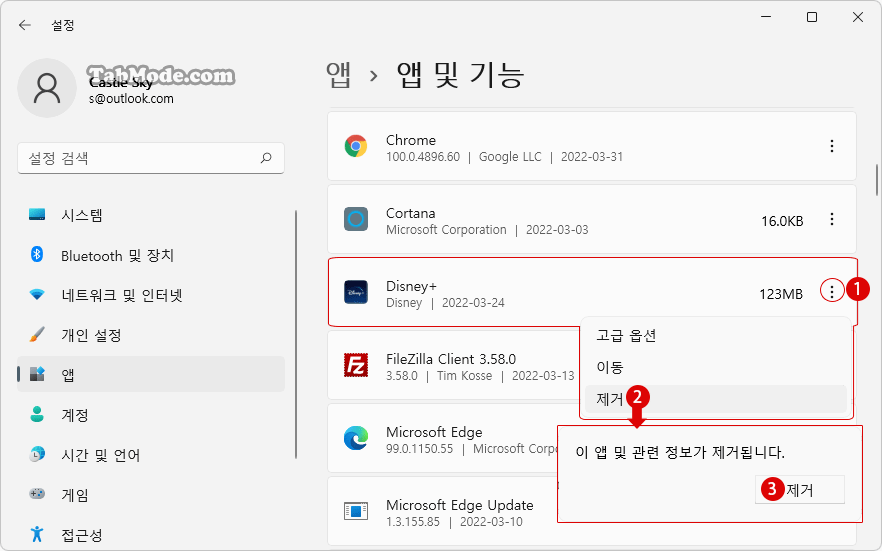882x551 pixels.
Task: Click the Bluetooth icon in the sidebar
Action: [x=37, y=255]
